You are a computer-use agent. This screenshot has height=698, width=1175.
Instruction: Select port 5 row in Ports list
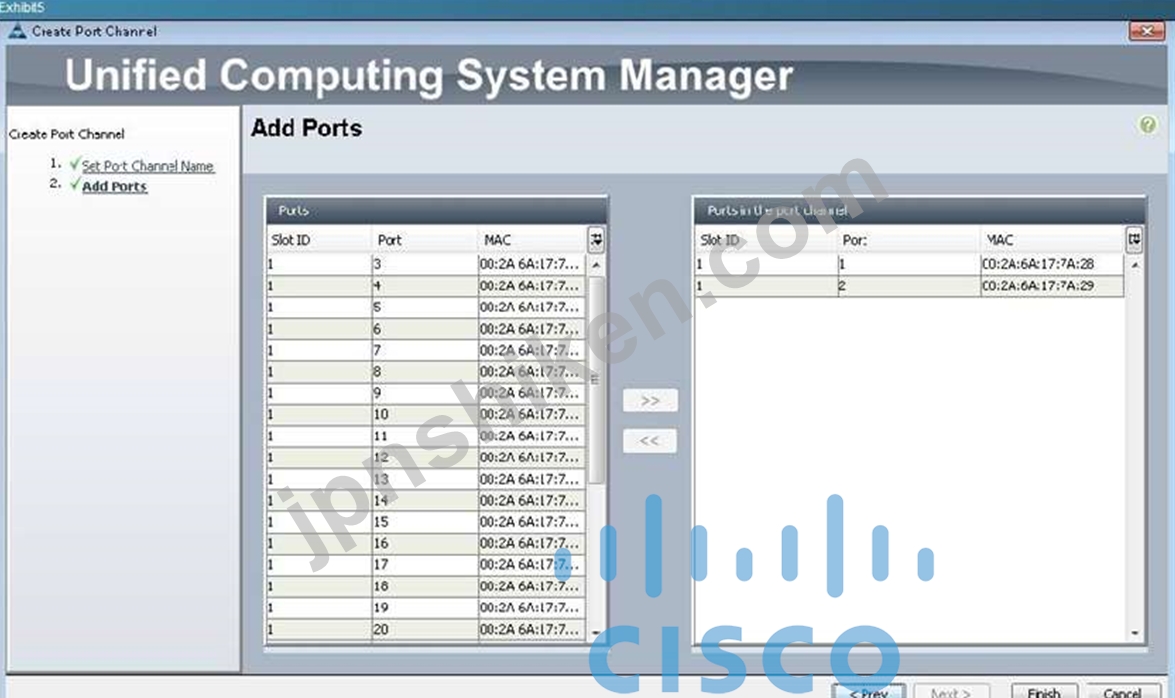point(426,307)
